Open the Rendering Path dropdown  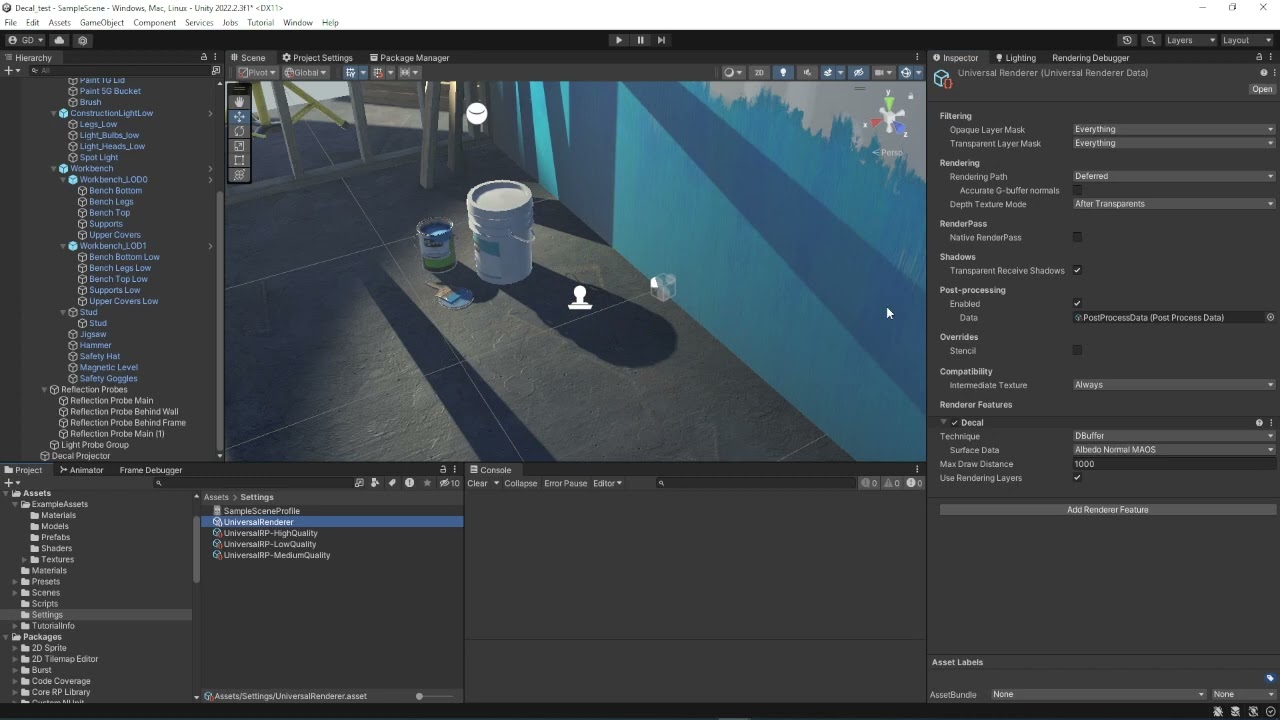pos(1173,176)
